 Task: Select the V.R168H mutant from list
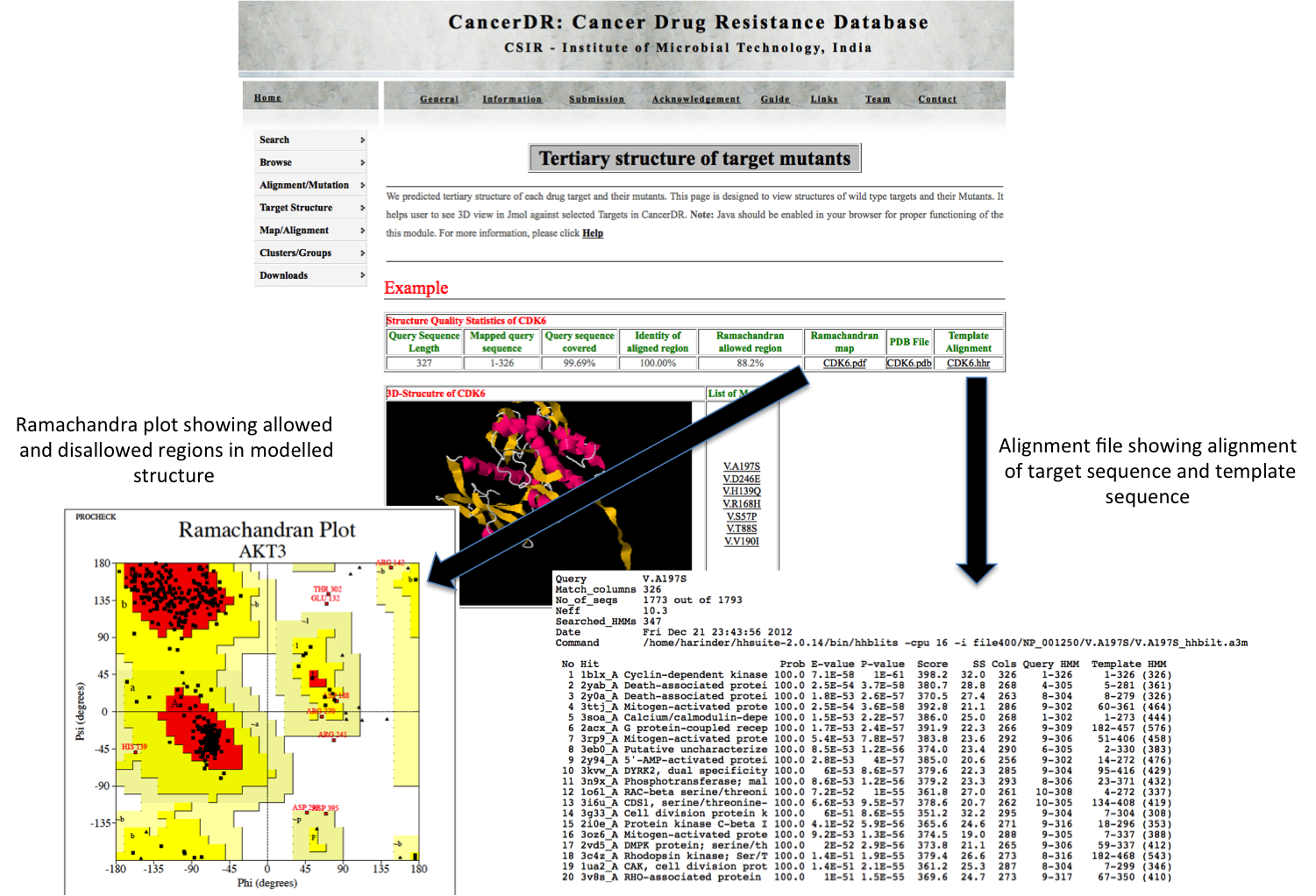[742, 504]
